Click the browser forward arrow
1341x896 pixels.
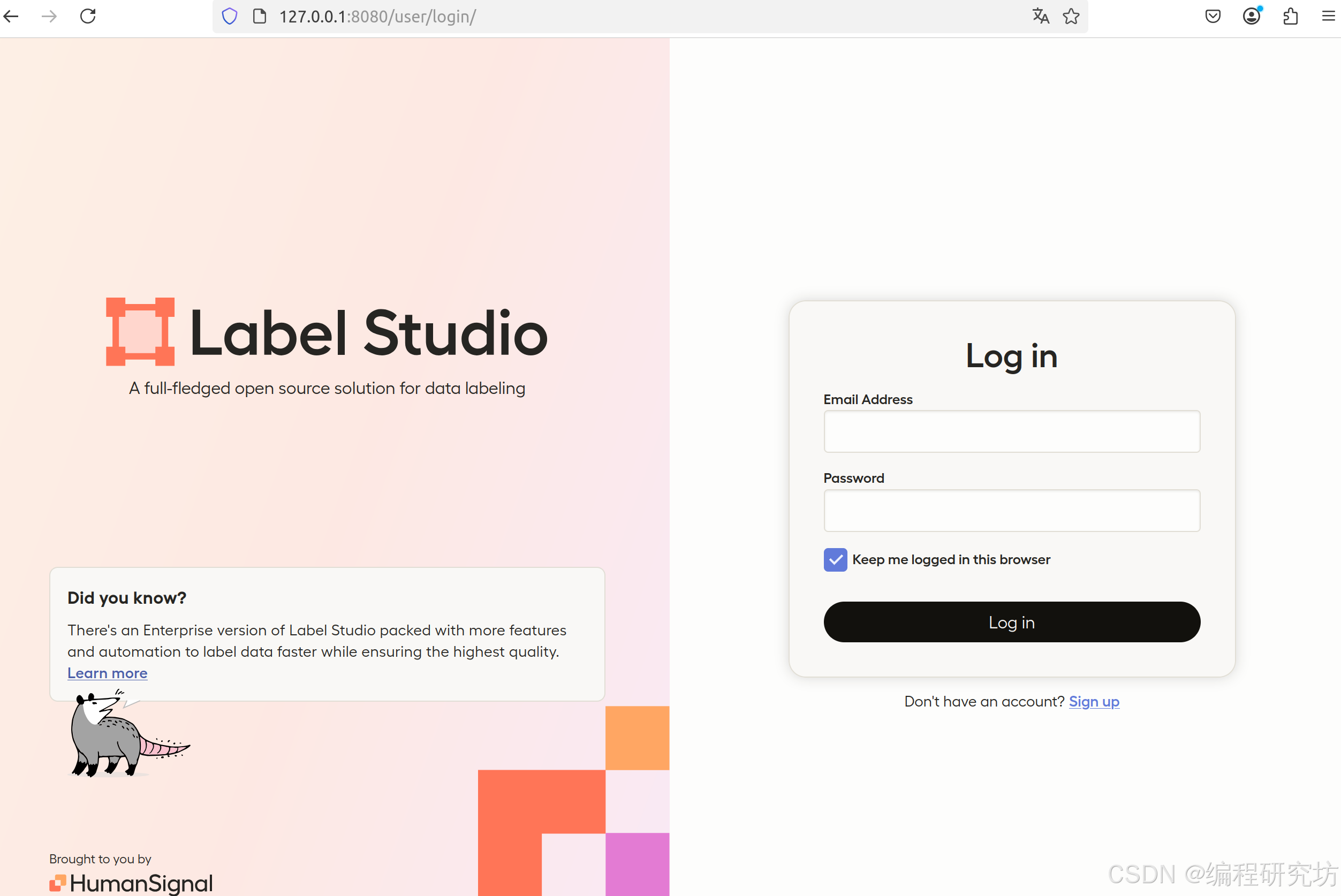point(50,16)
